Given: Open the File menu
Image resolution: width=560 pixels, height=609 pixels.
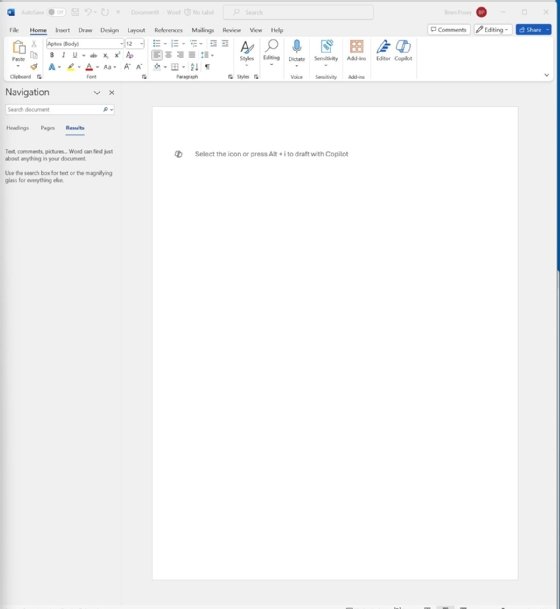Looking at the screenshot, I should [x=14, y=30].
